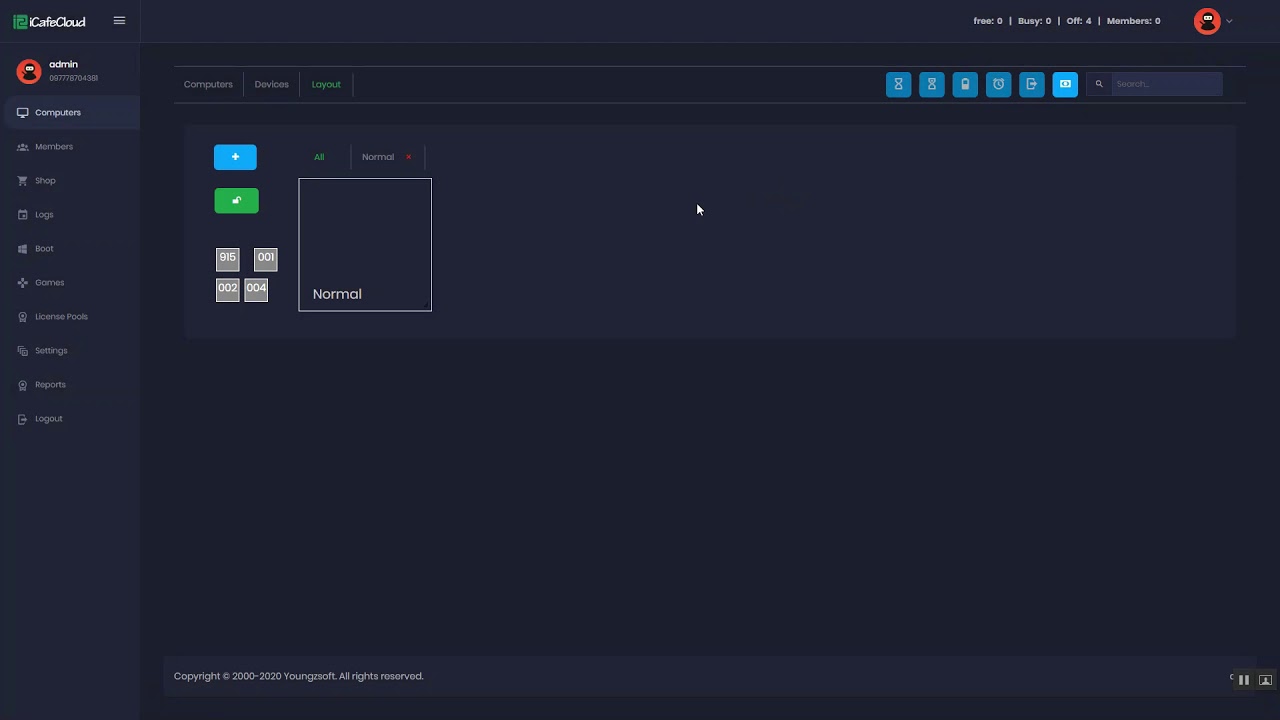Click the 'Off: 4' status counter
Viewport: 1280px width, 720px height.
(x=1079, y=21)
